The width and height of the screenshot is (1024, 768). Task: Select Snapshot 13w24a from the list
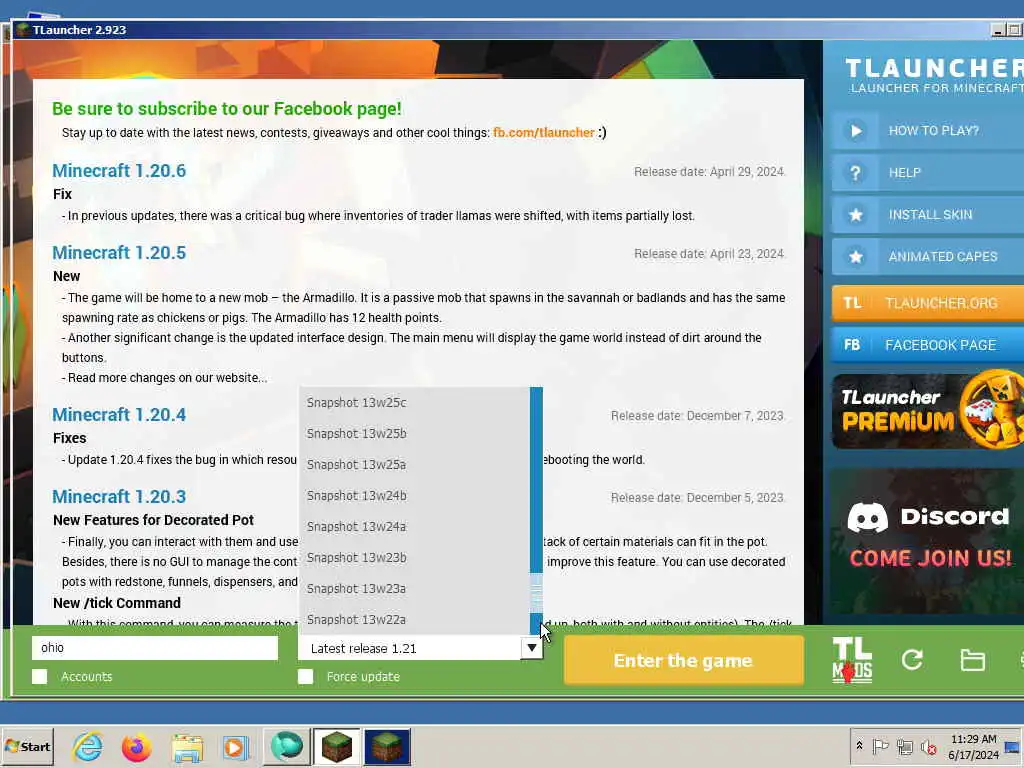pos(415,527)
